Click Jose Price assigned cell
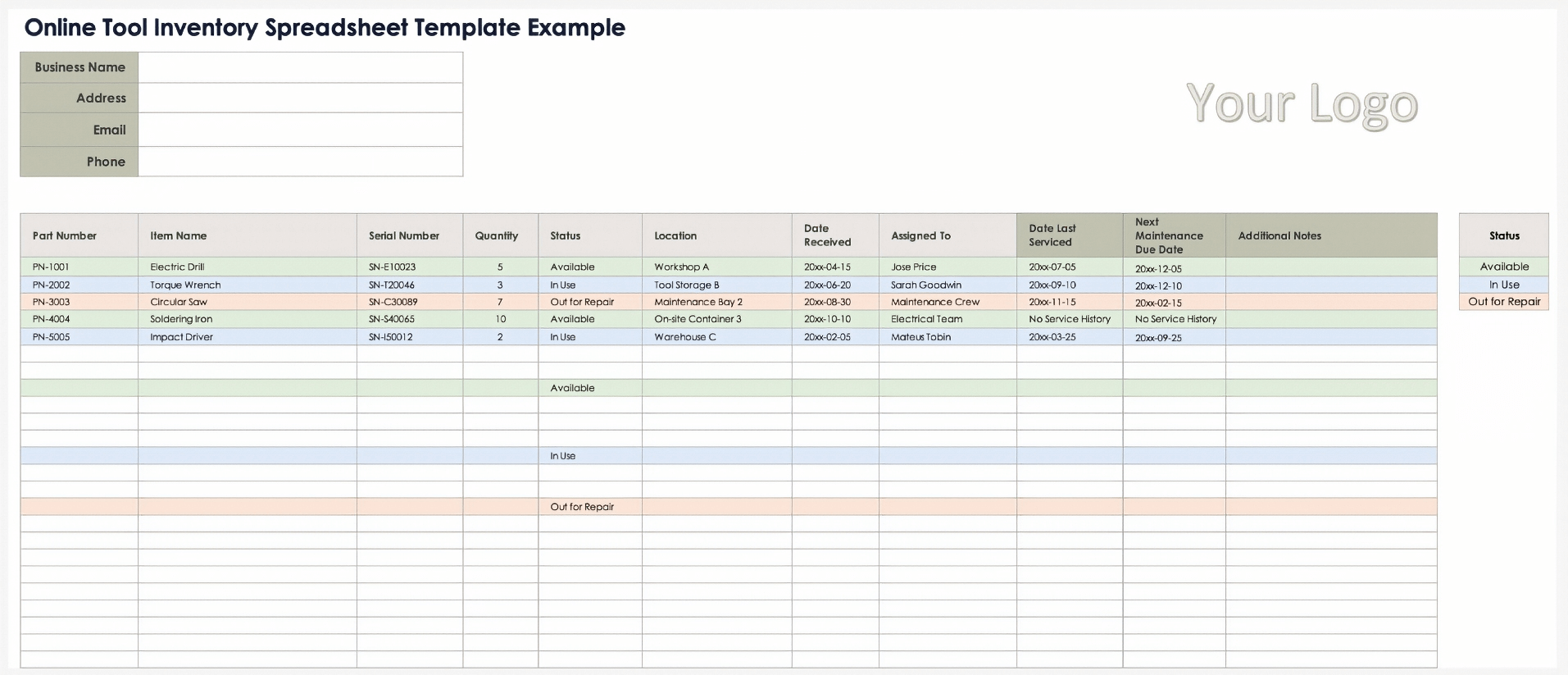1568x675 pixels. coord(948,267)
